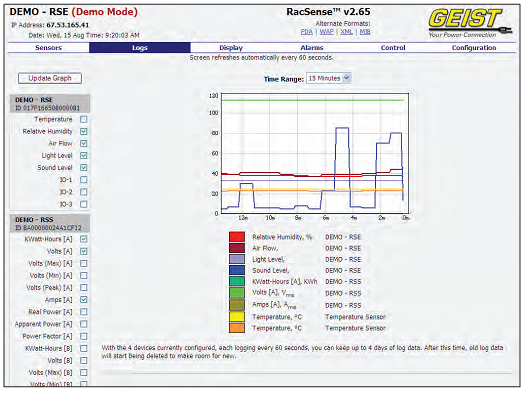The width and height of the screenshot is (523, 394).
Task: Click the green Volts [A] legend swatch
Action: [x=237, y=293]
